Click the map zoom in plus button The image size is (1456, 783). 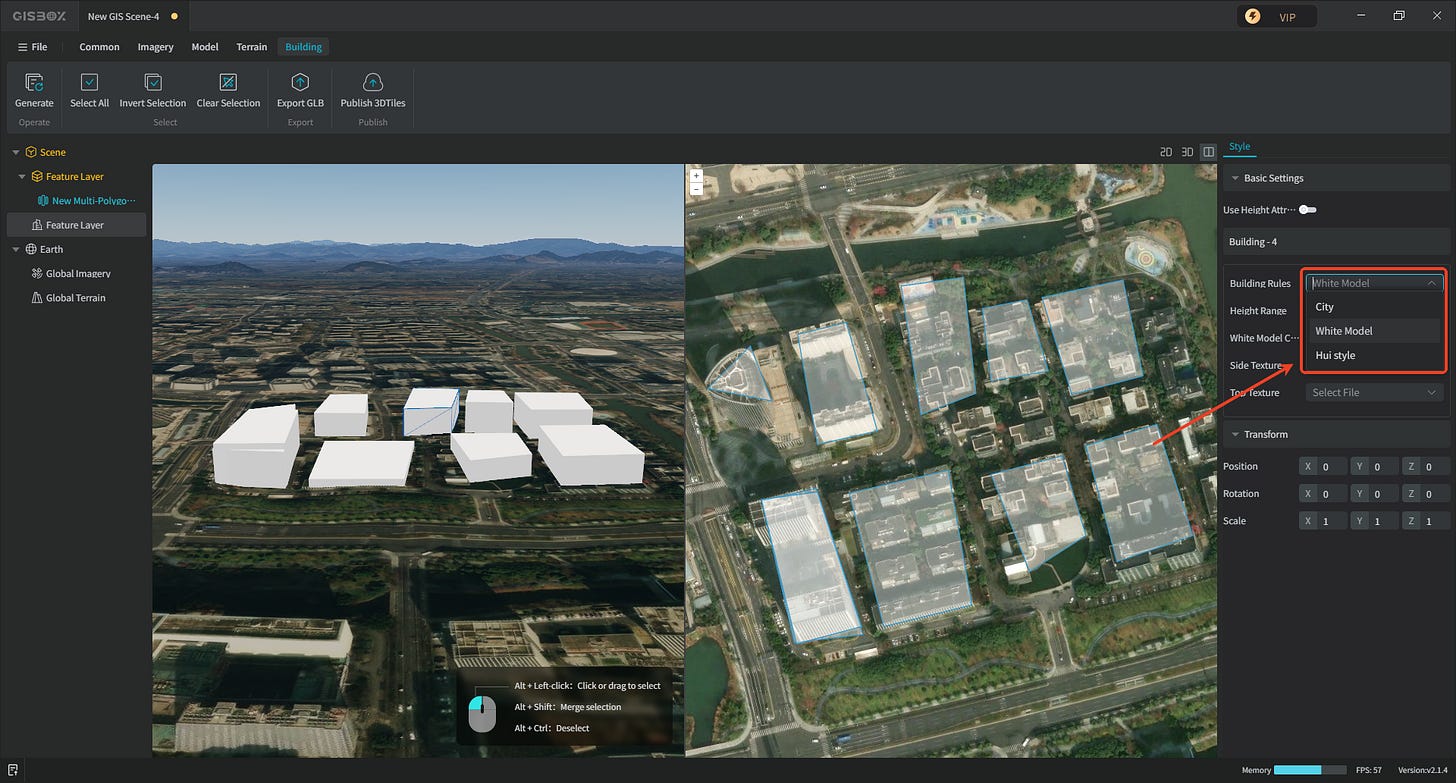coord(696,176)
